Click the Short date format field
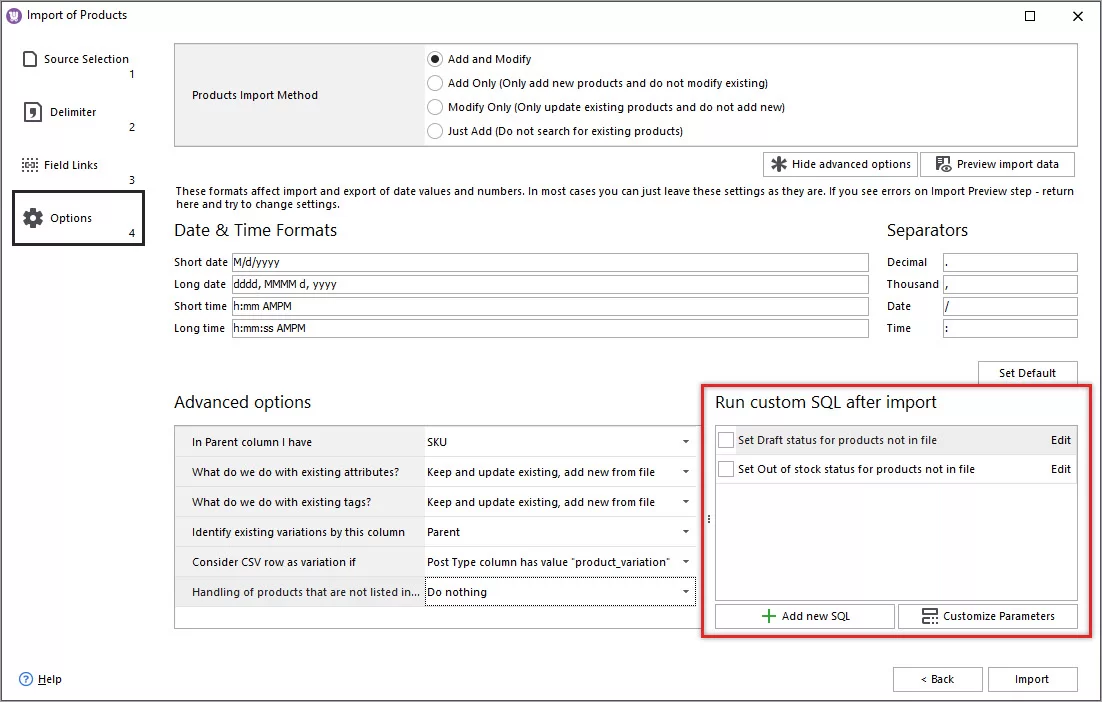Screen dimensions: 1102x702 click(550, 262)
